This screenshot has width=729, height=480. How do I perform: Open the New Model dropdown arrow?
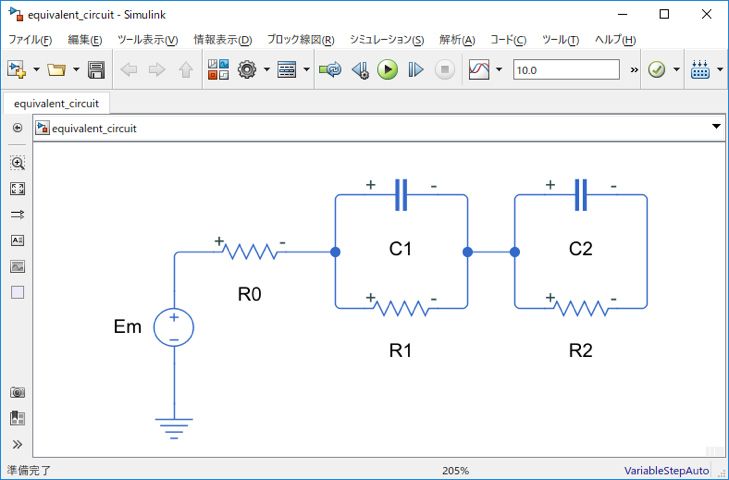coord(37,70)
